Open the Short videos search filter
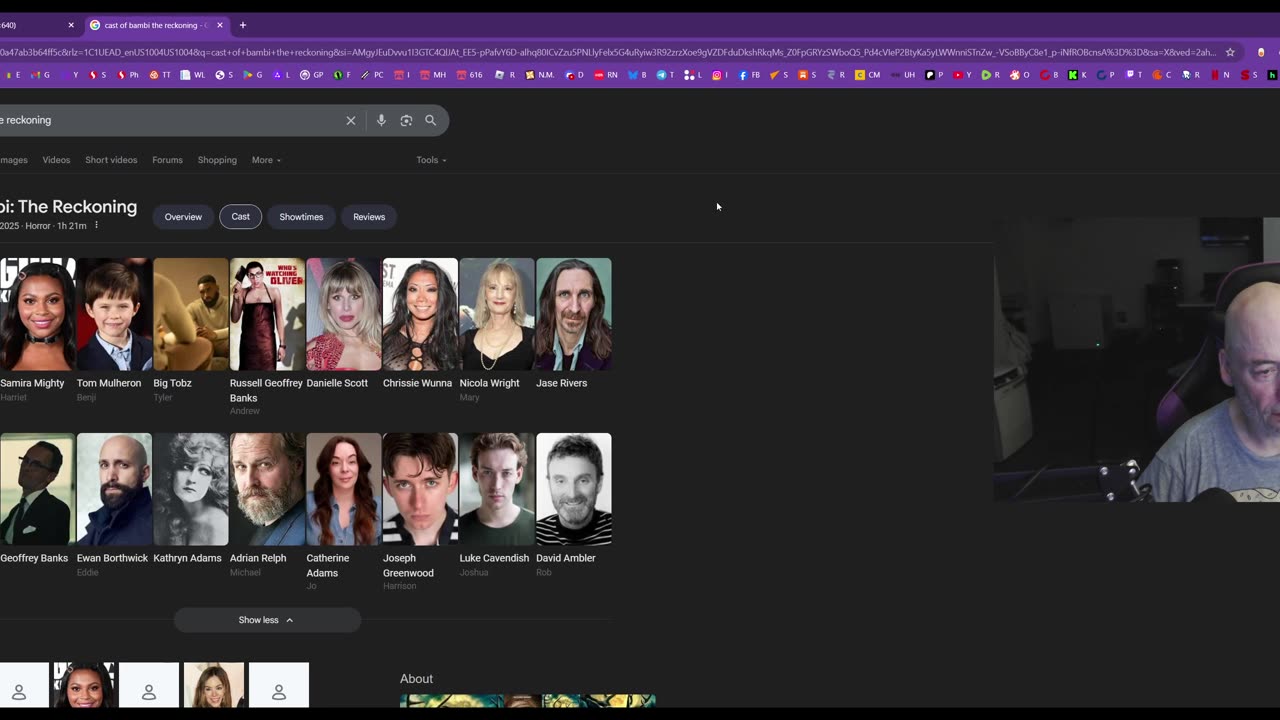1280x720 pixels. (111, 160)
